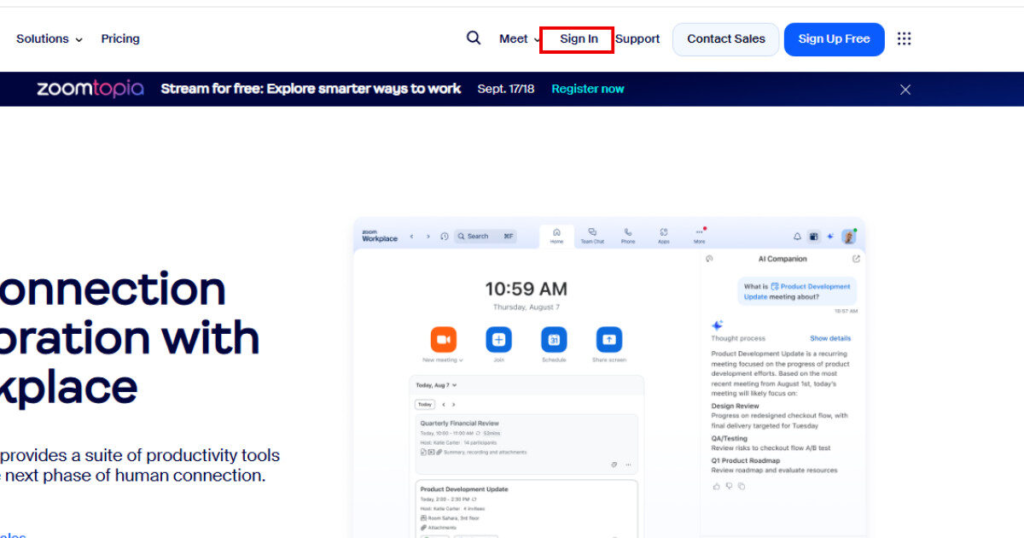Open the apps grid menu icon
Viewport: 1024px width, 538px height.
[904, 39]
